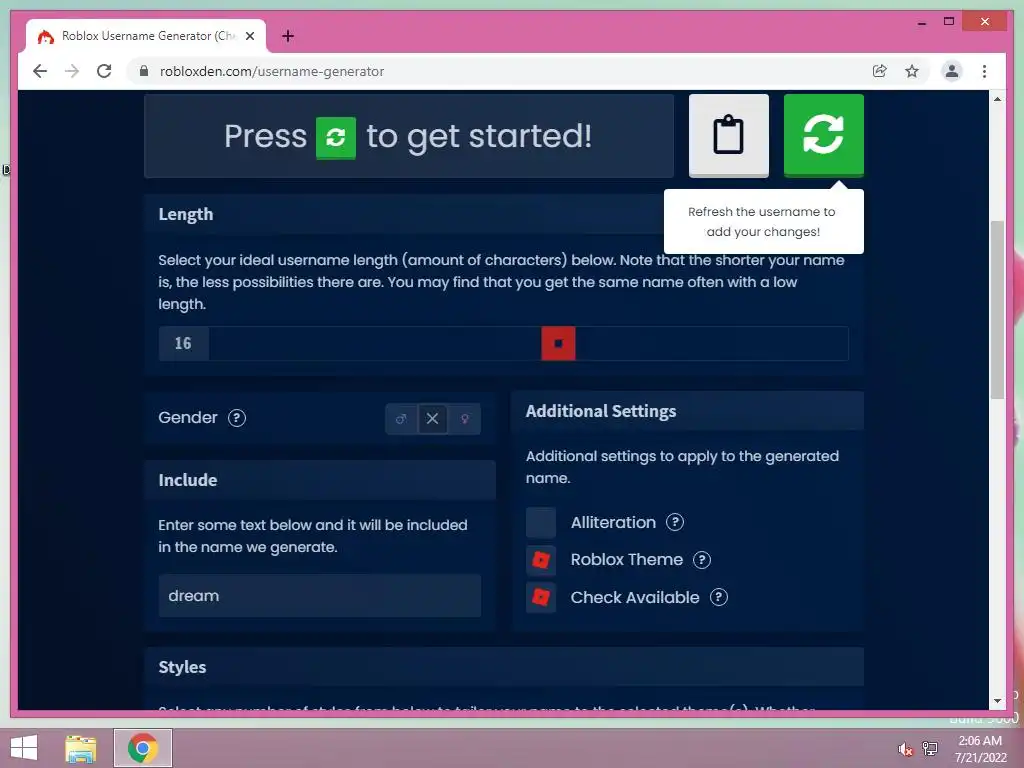Screen dimensions: 1024x768
Task: Copy username with the clipboard button
Action: point(729,135)
